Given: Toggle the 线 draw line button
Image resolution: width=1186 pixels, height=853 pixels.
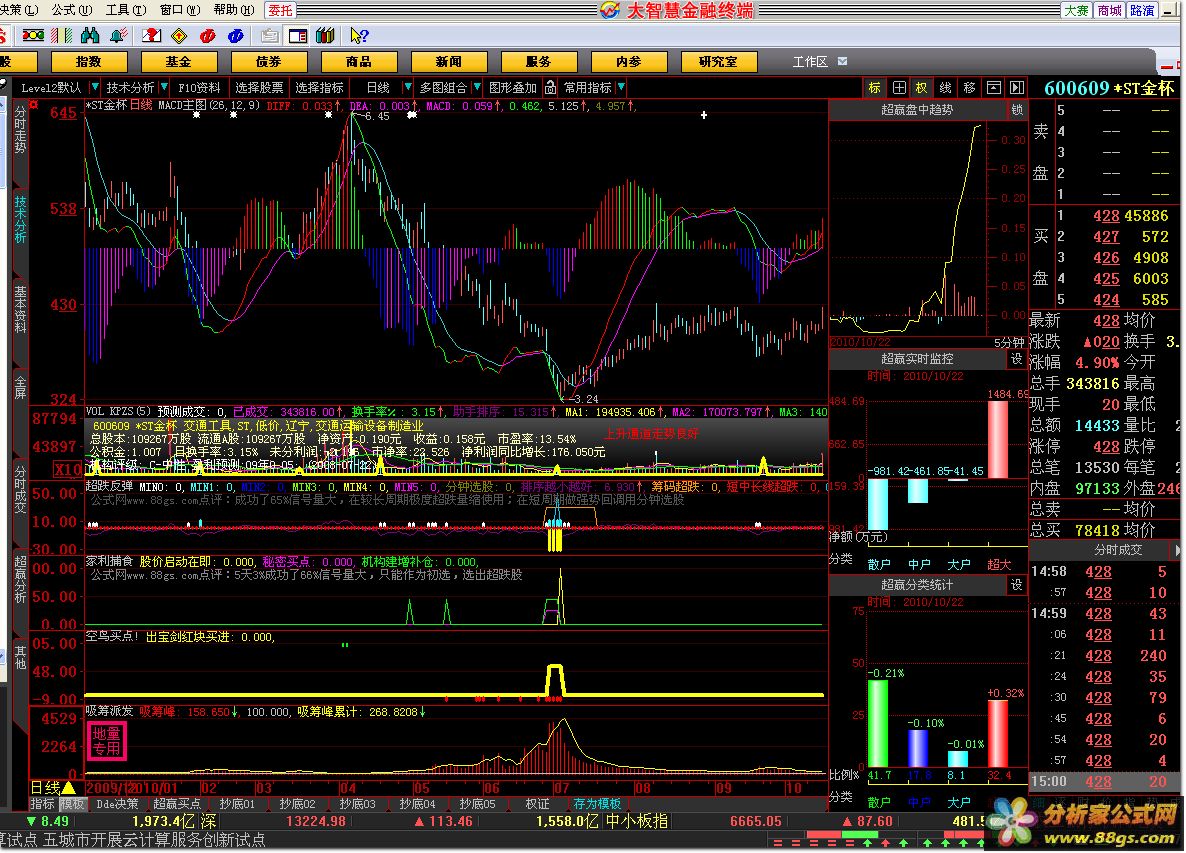Looking at the screenshot, I should [x=945, y=88].
